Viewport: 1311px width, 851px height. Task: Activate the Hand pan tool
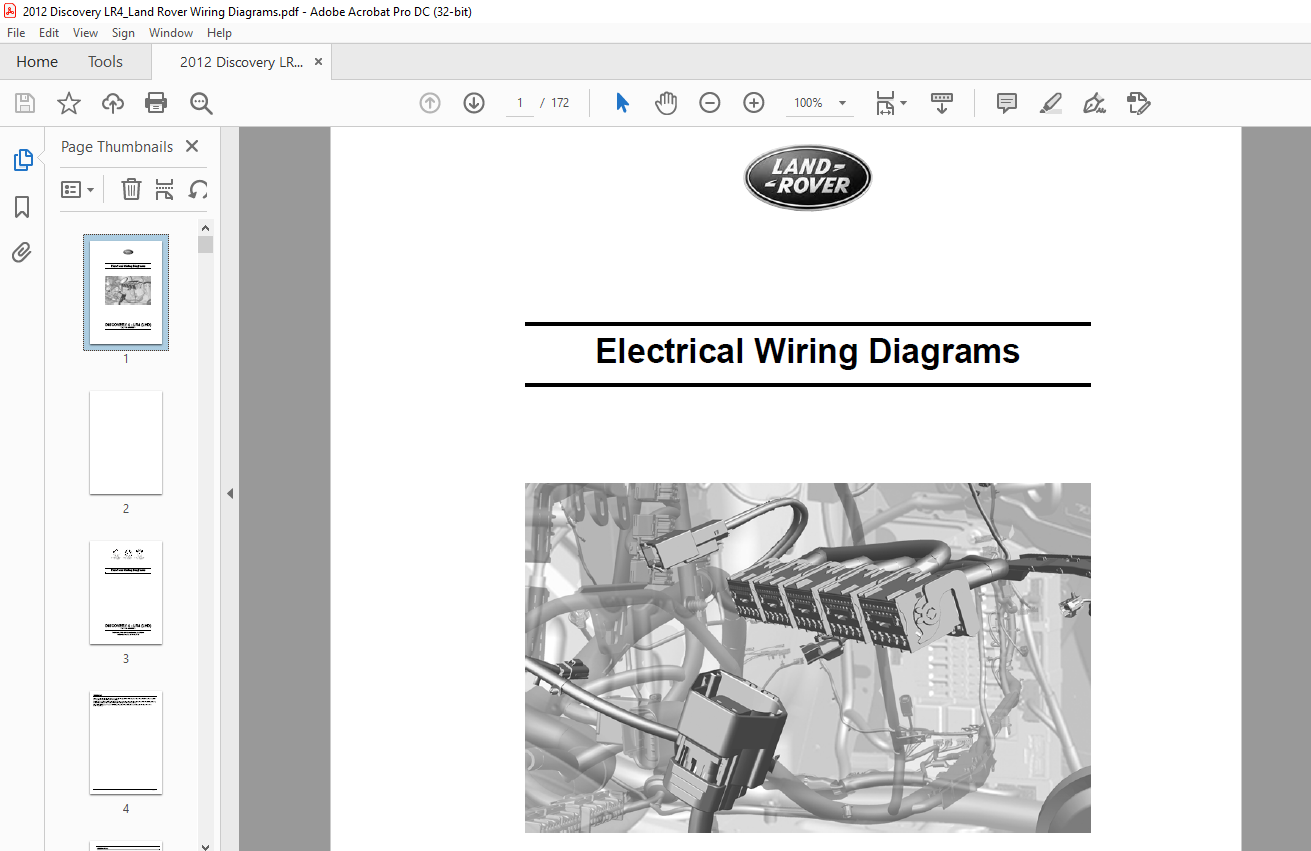666,103
